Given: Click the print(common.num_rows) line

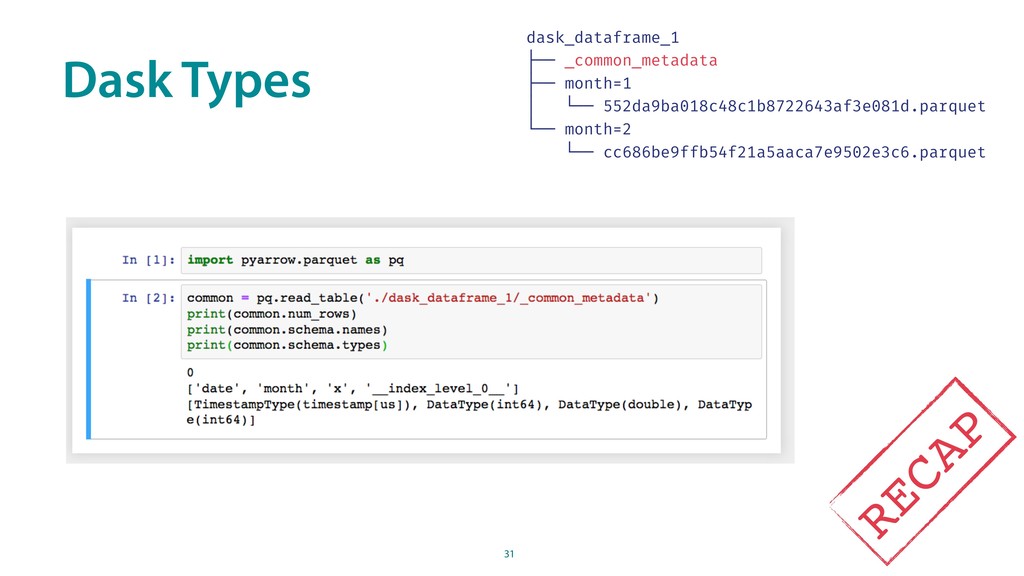Looking at the screenshot, I should pos(272,314).
